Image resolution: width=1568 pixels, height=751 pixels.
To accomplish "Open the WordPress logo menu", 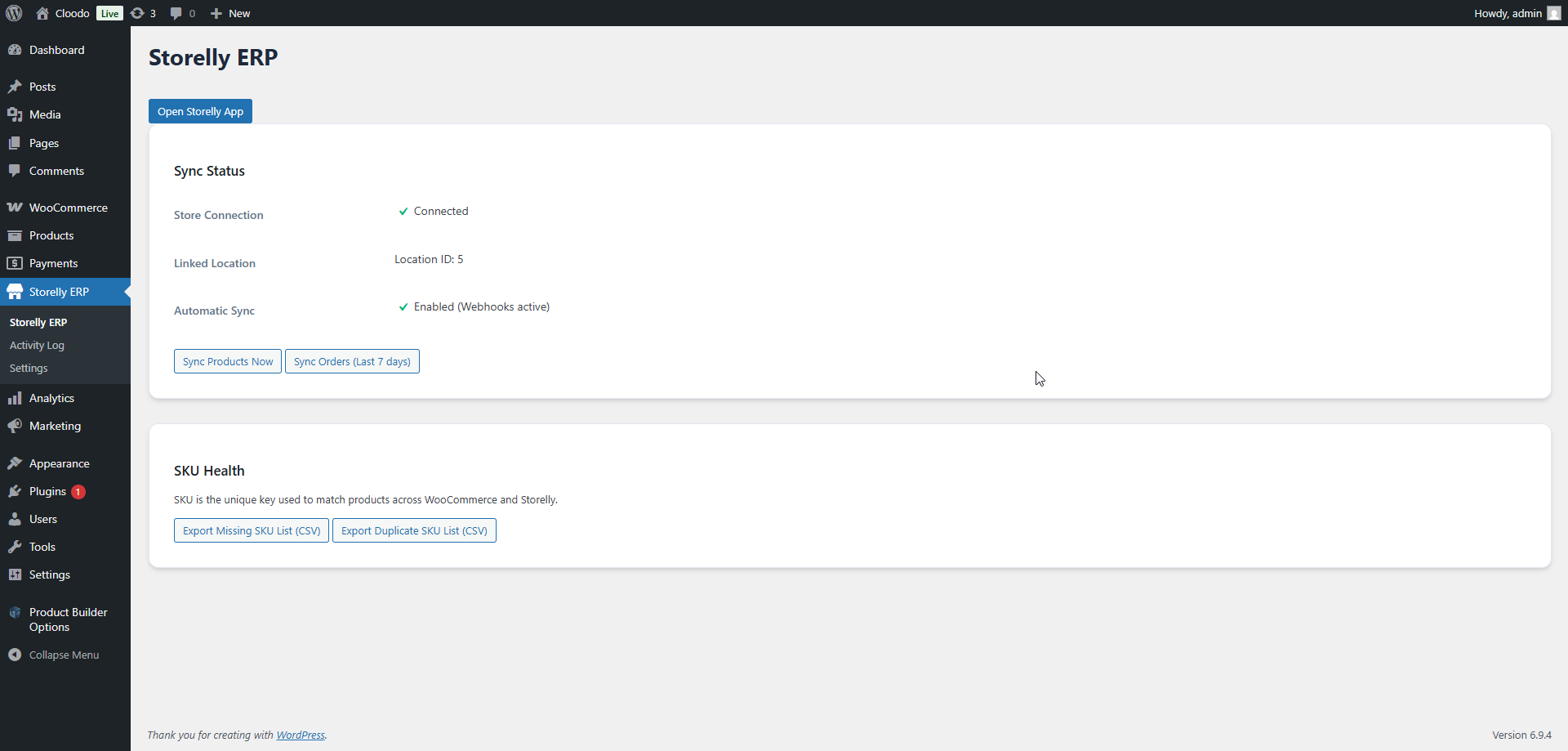I will point(13,13).
